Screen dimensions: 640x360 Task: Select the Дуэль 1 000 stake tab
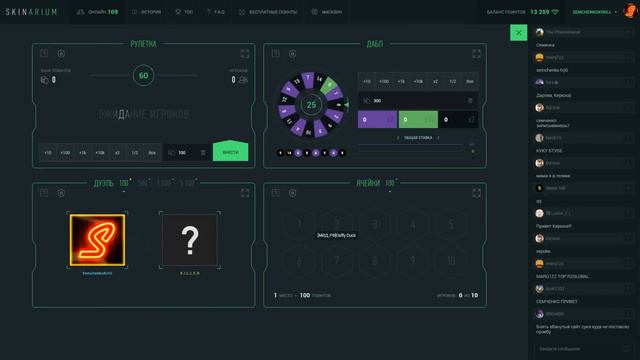(x=164, y=183)
